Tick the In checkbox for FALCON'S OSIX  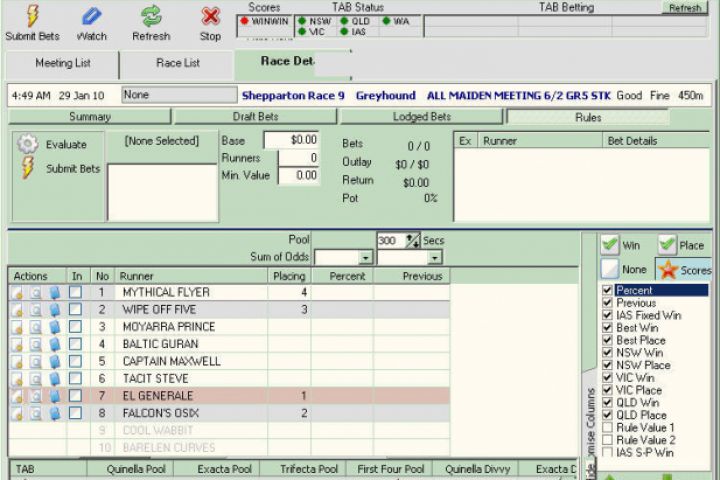pyautogui.click(x=75, y=413)
